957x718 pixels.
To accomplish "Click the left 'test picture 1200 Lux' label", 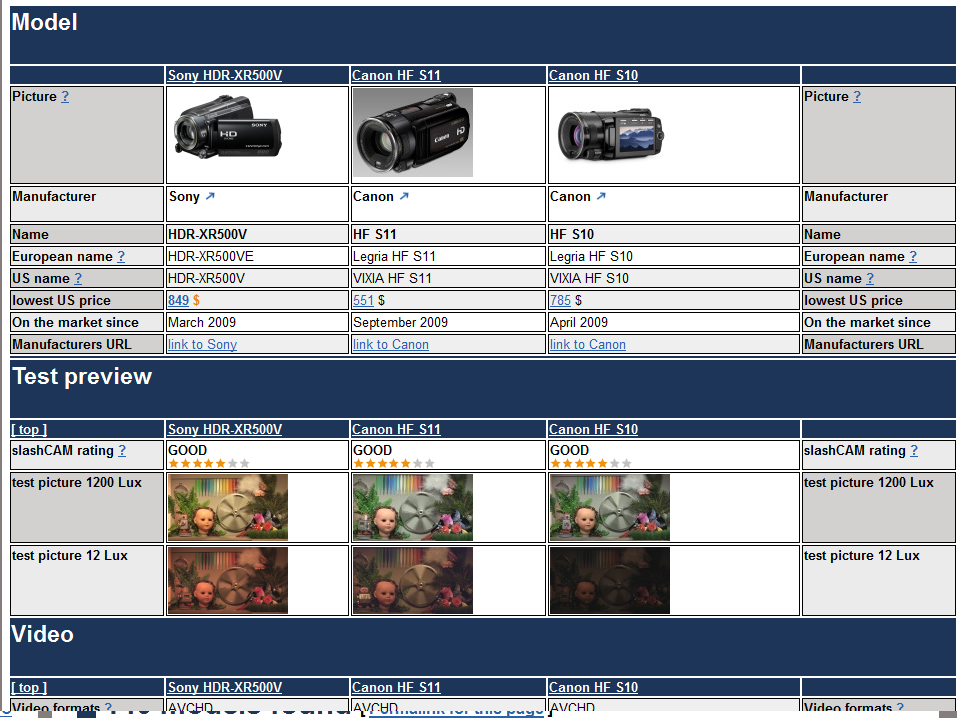I will pos(77,482).
